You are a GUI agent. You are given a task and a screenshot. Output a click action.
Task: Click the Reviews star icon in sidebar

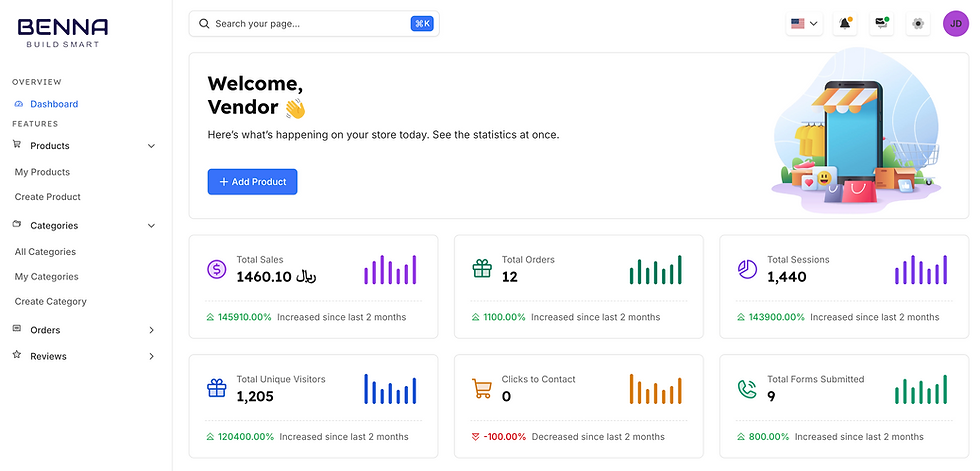(17, 355)
